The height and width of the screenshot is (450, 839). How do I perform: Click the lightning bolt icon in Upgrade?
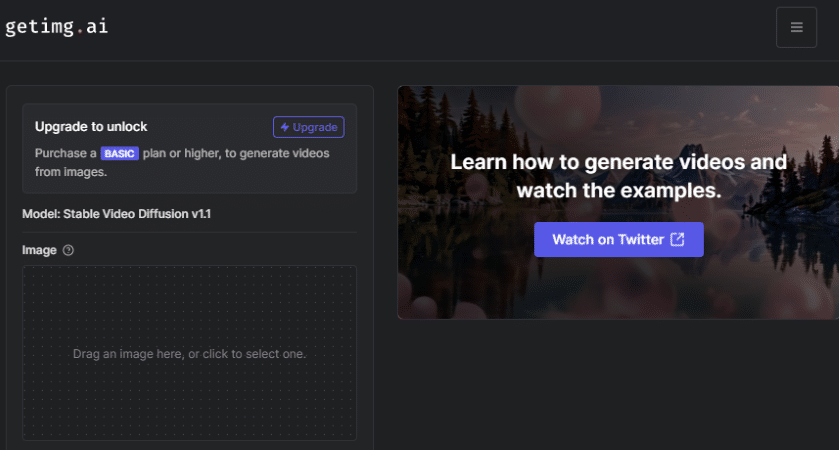point(285,127)
